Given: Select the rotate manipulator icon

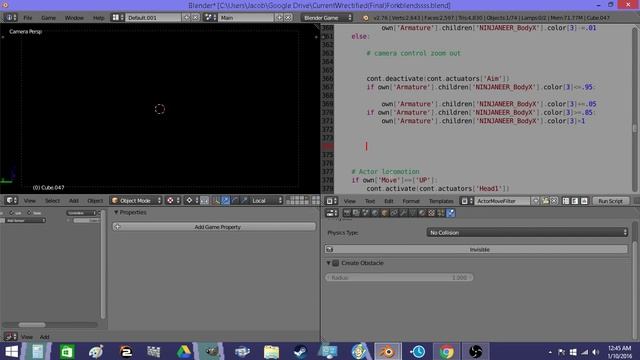Looking at the screenshot, I should pyautogui.click(x=235, y=200).
